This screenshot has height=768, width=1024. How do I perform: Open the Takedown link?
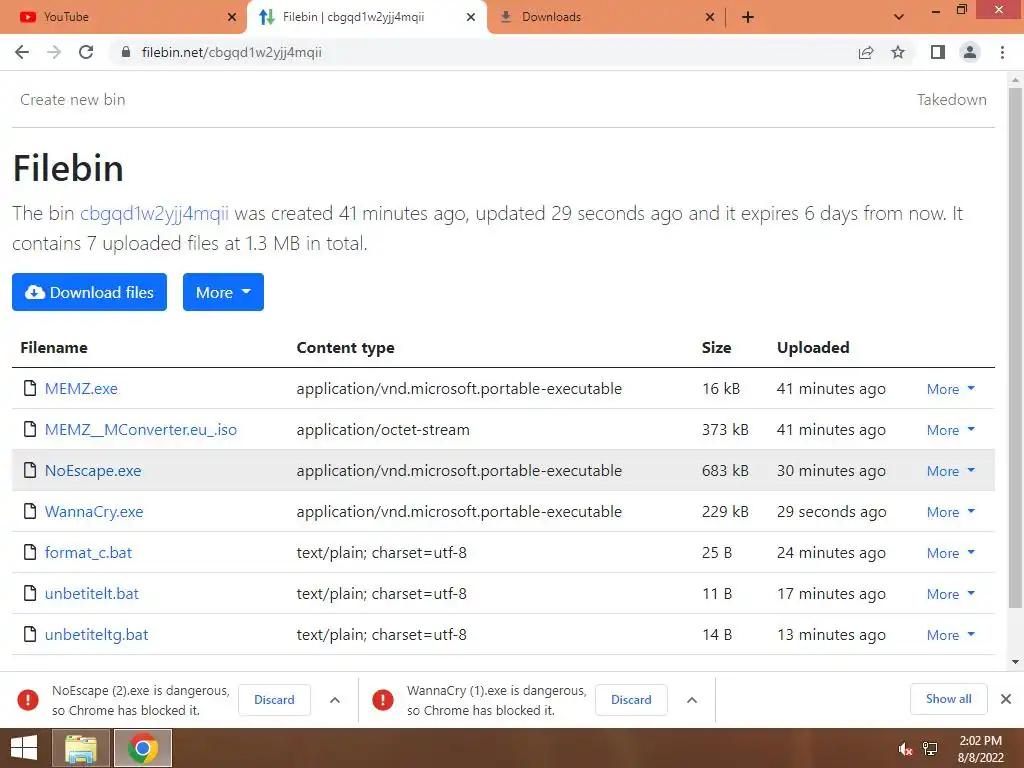[952, 99]
